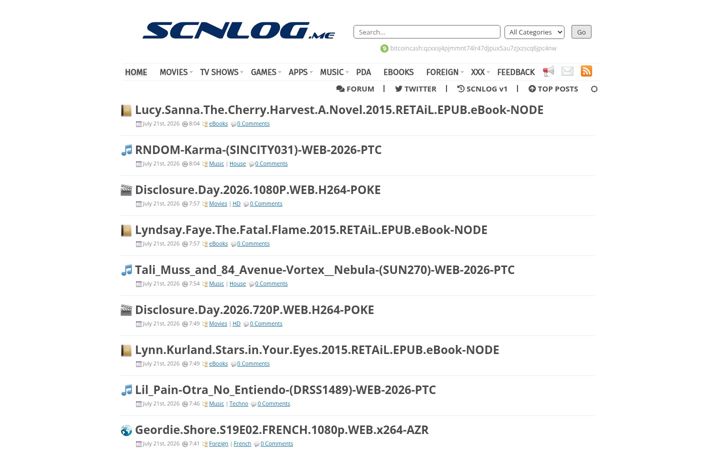The height and width of the screenshot is (450, 720).
Task: Open the TOP POSTS link
Action: click(x=553, y=89)
